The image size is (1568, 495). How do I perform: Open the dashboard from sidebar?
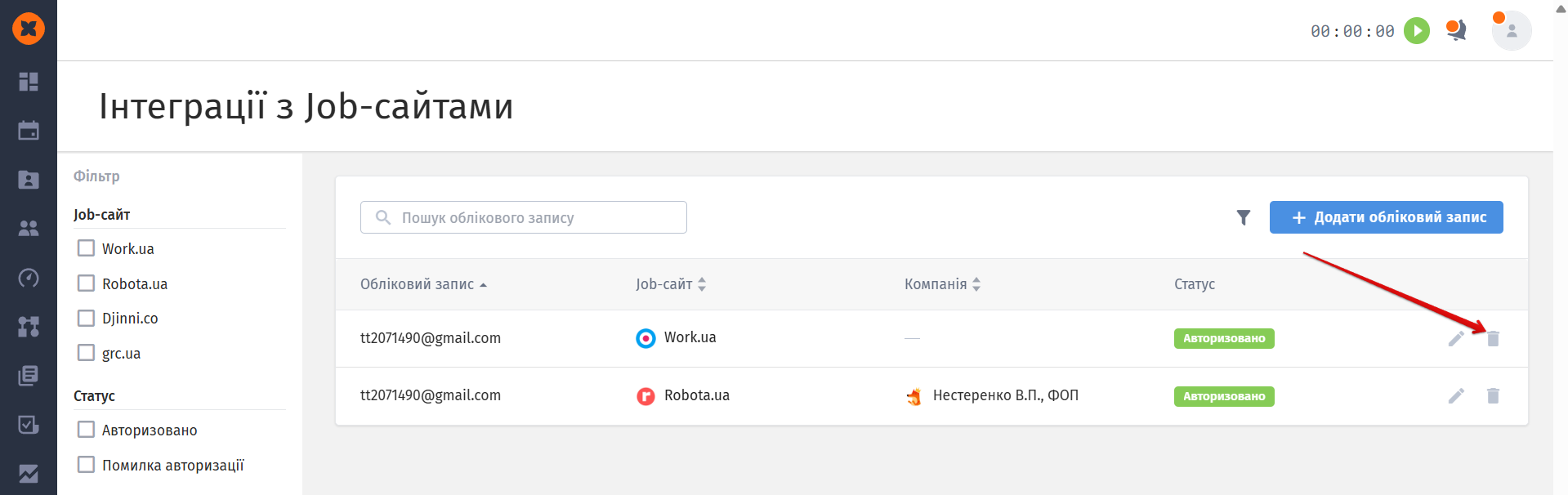tap(29, 82)
